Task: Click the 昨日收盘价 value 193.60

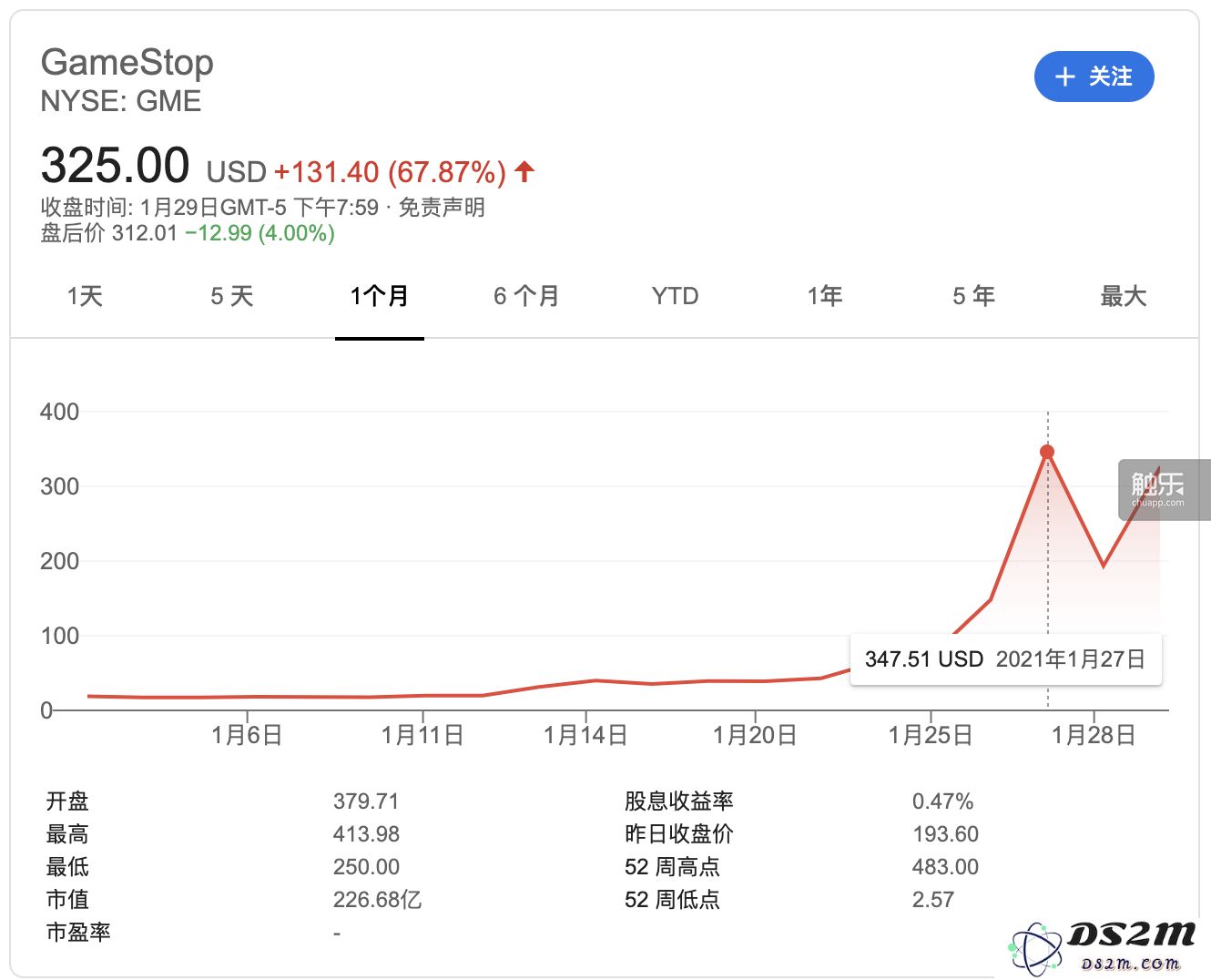Action: click(x=946, y=834)
